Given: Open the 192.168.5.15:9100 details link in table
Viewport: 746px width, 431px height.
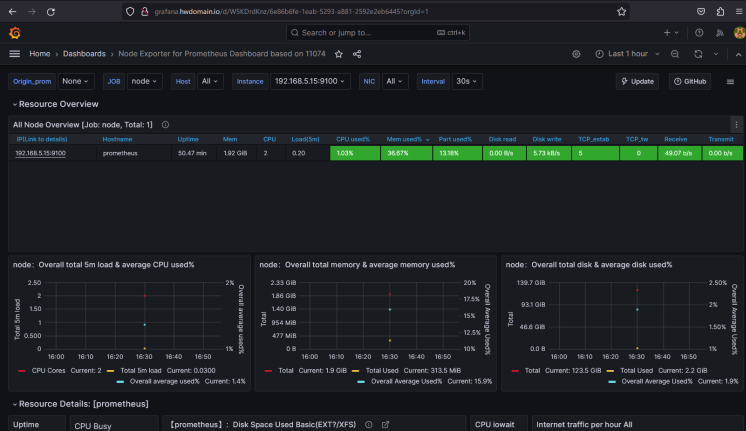Looking at the screenshot, I should tap(41, 153).
